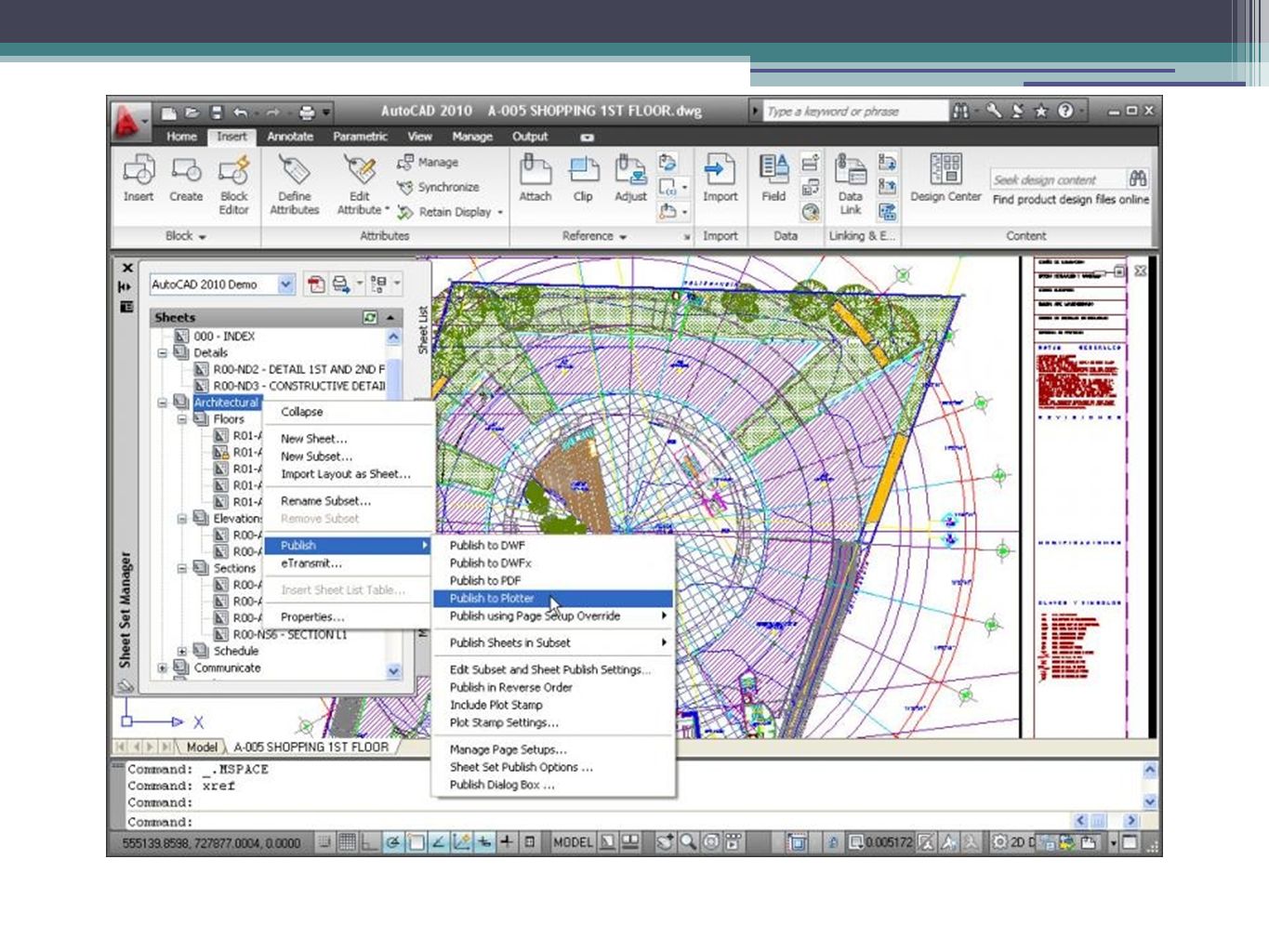
Task: Click the Synchronize attributes tool
Action: click(x=438, y=187)
